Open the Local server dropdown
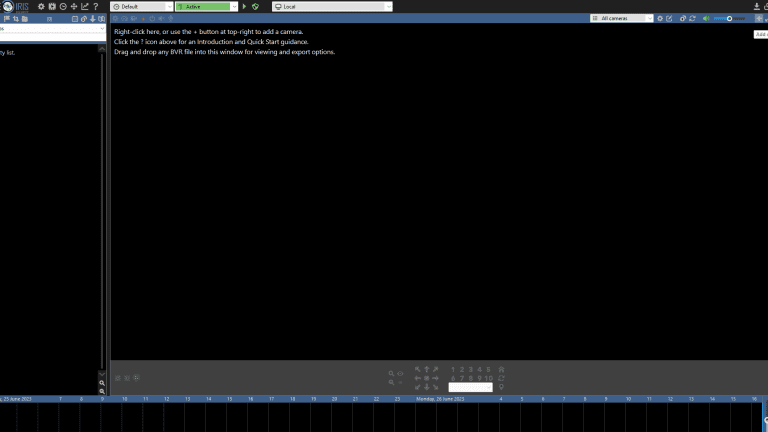The width and height of the screenshot is (768, 432). click(332, 7)
